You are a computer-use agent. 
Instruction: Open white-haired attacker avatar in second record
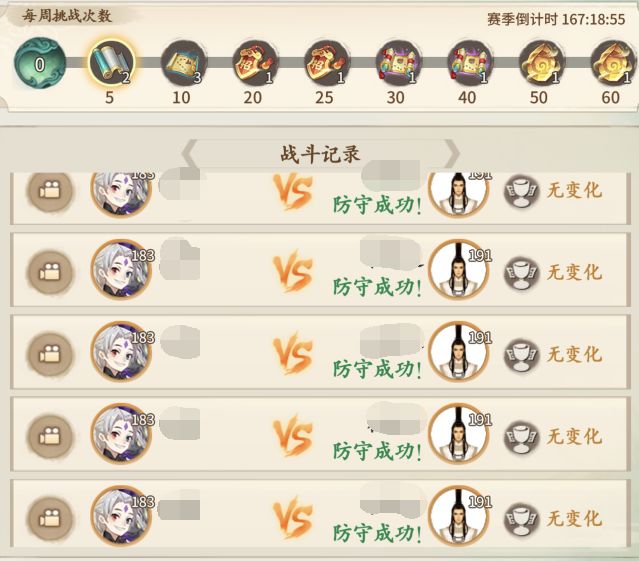coord(121,270)
